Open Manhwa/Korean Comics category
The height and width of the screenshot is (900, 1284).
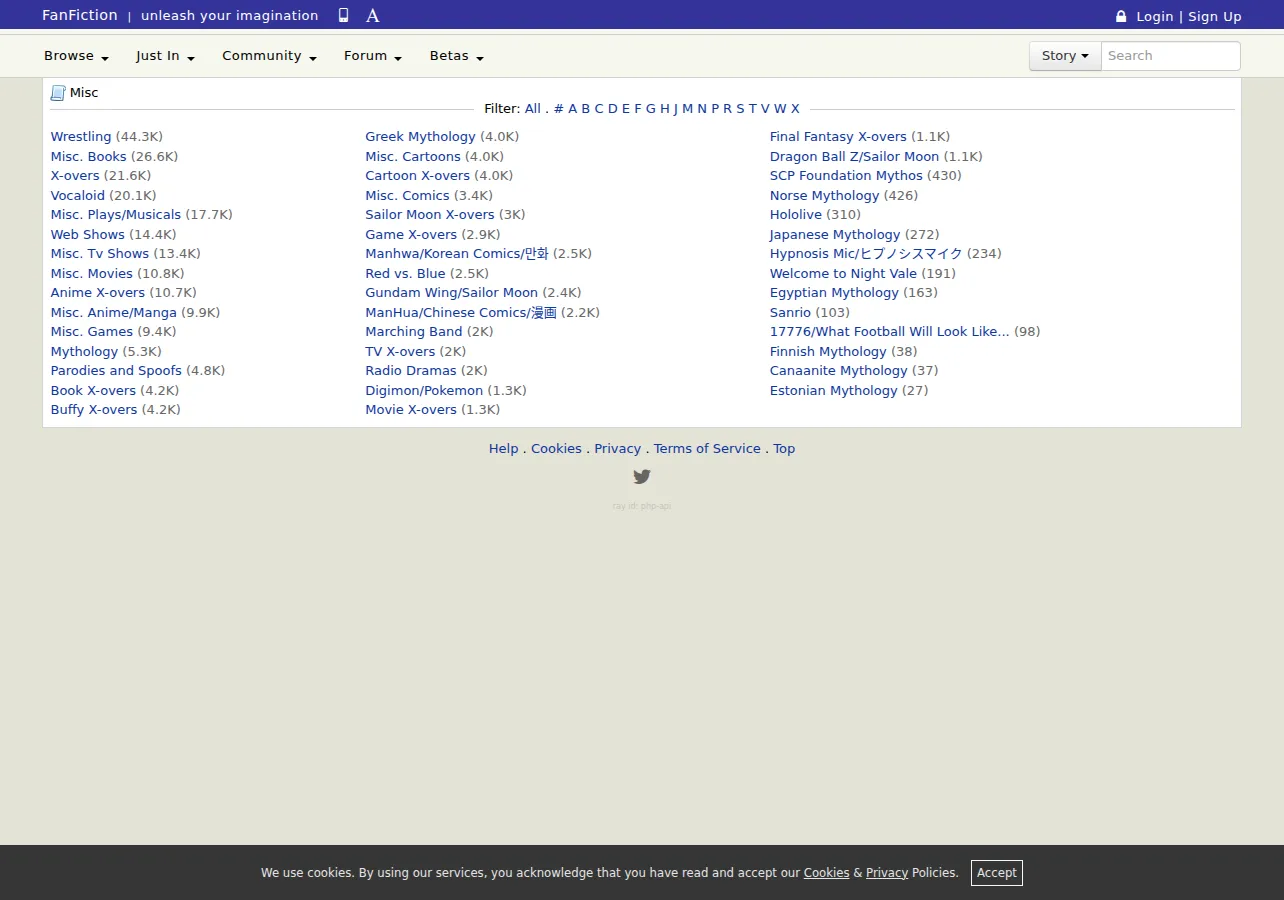pyautogui.click(x=457, y=254)
